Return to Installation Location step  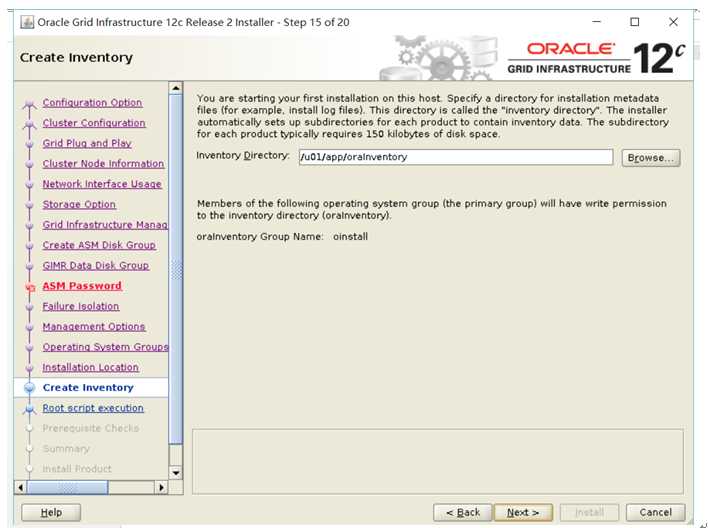[x=90, y=367]
